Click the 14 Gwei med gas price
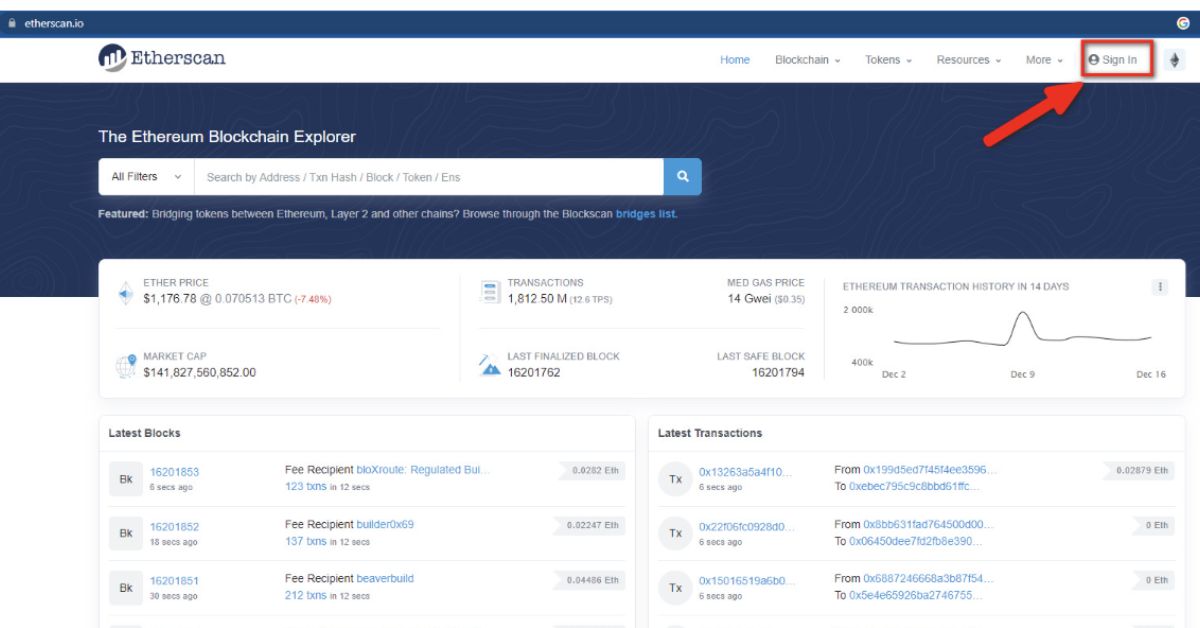This screenshot has height=628, width=1200. 750,299
